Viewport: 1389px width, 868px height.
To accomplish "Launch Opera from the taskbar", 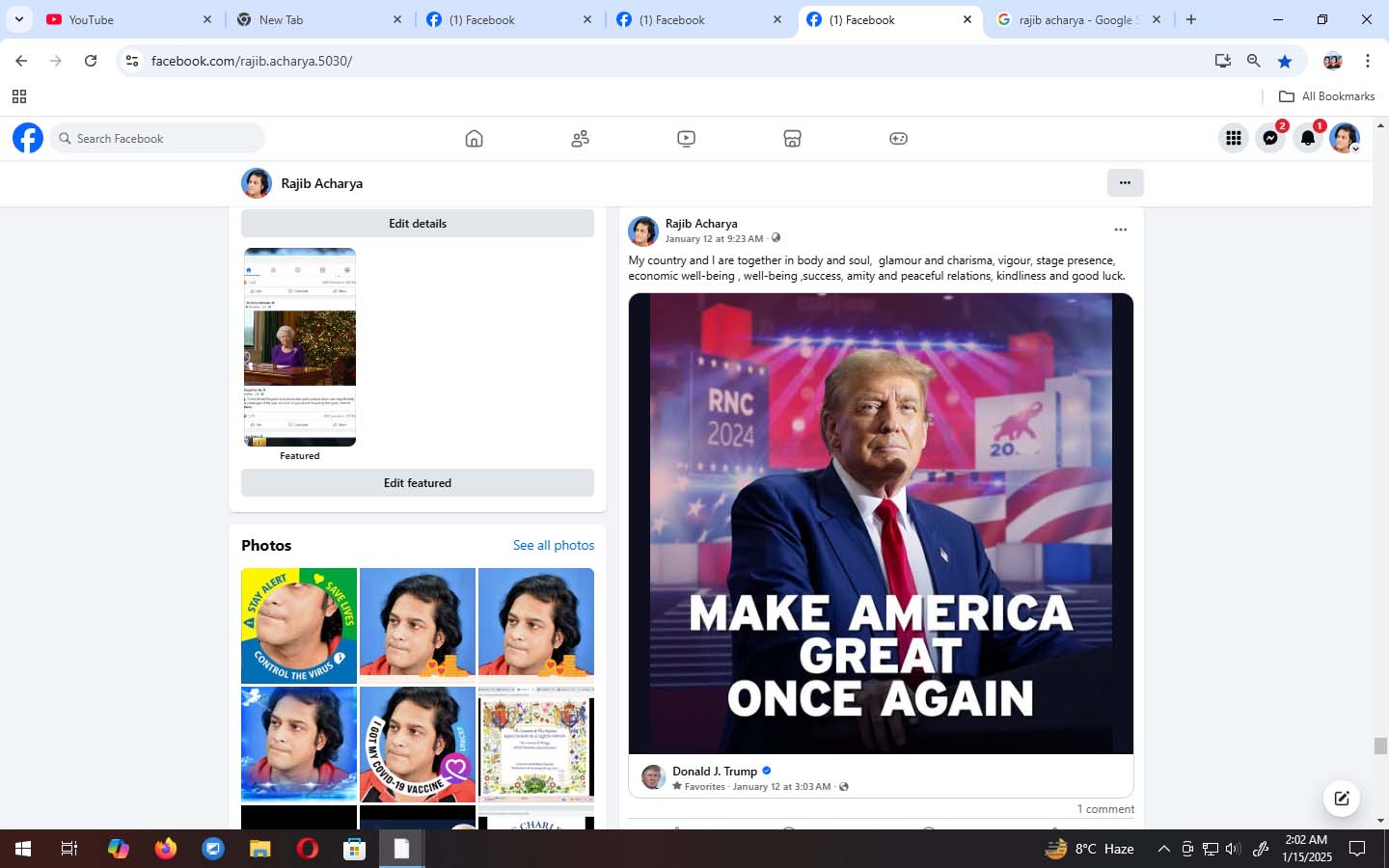I will [x=308, y=849].
